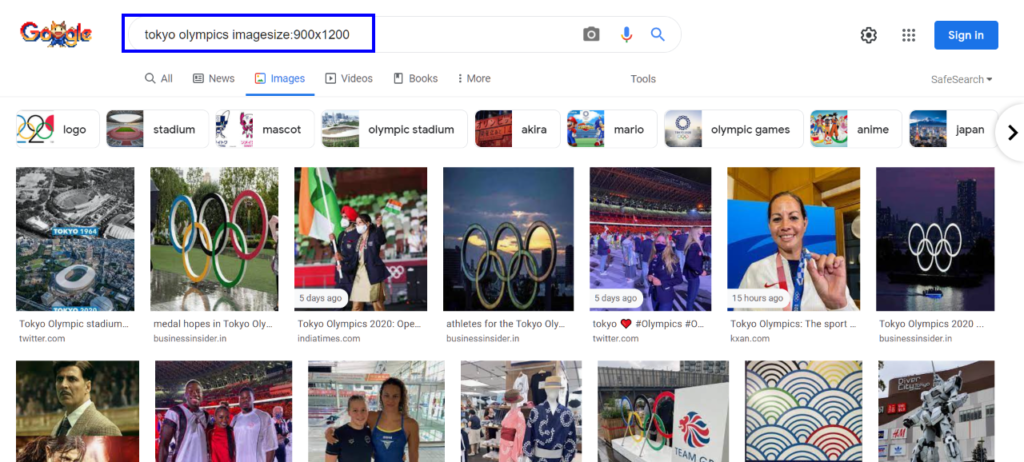Switch to the News tab
This screenshot has height=462, width=1024.
click(214, 78)
